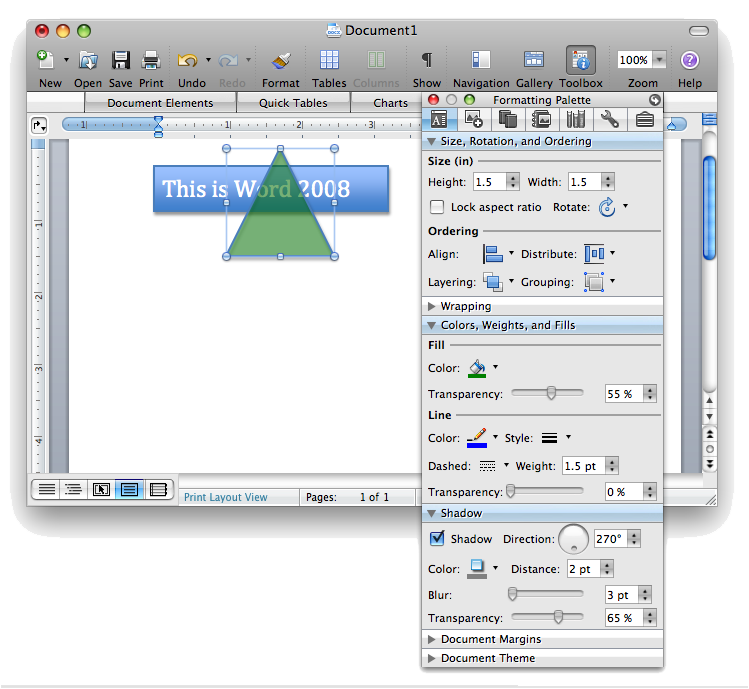This screenshot has width=749, height=689.
Task: Open the Charts tab
Action: [390, 103]
